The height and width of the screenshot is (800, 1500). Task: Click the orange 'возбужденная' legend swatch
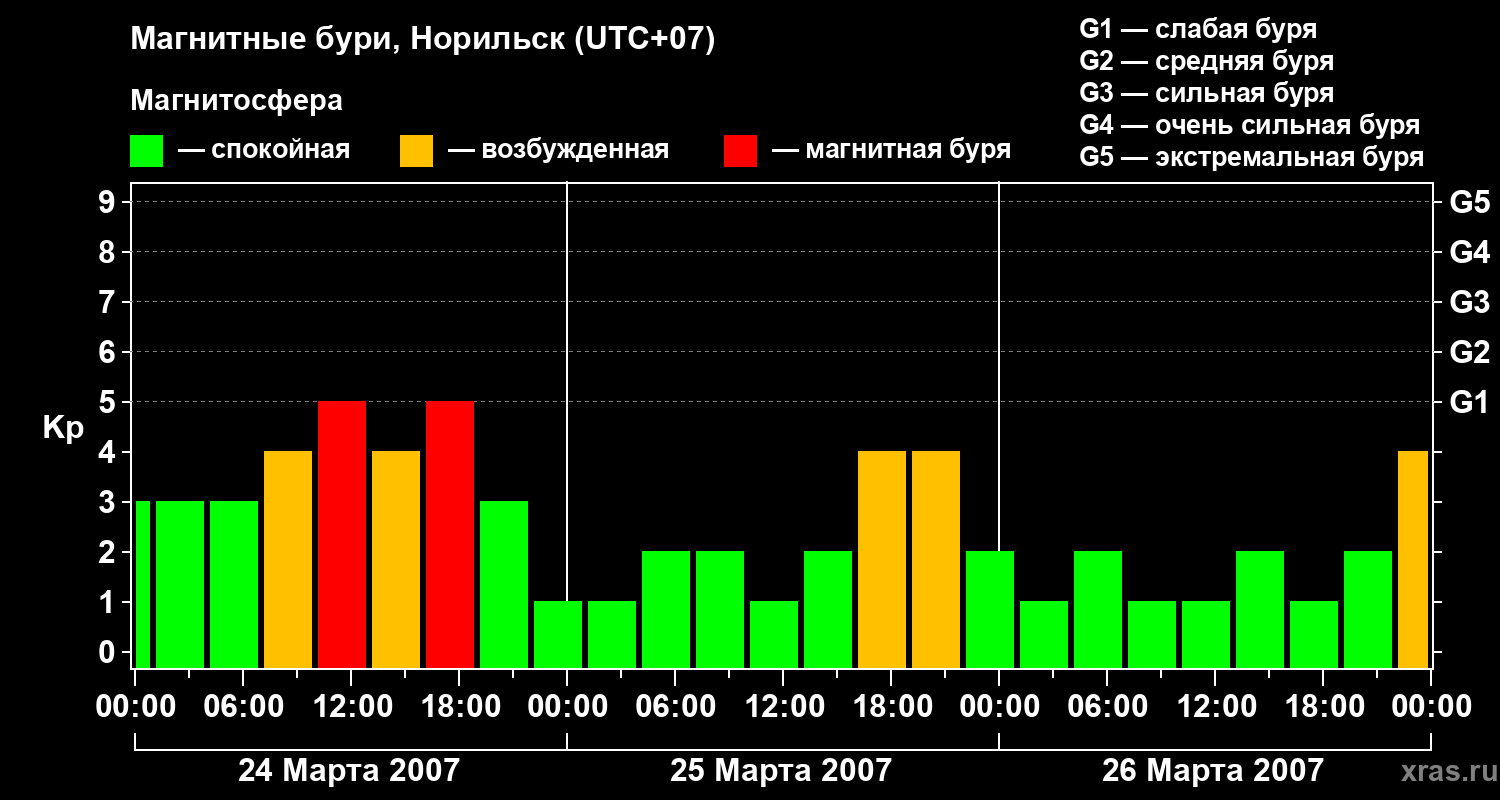[417, 151]
